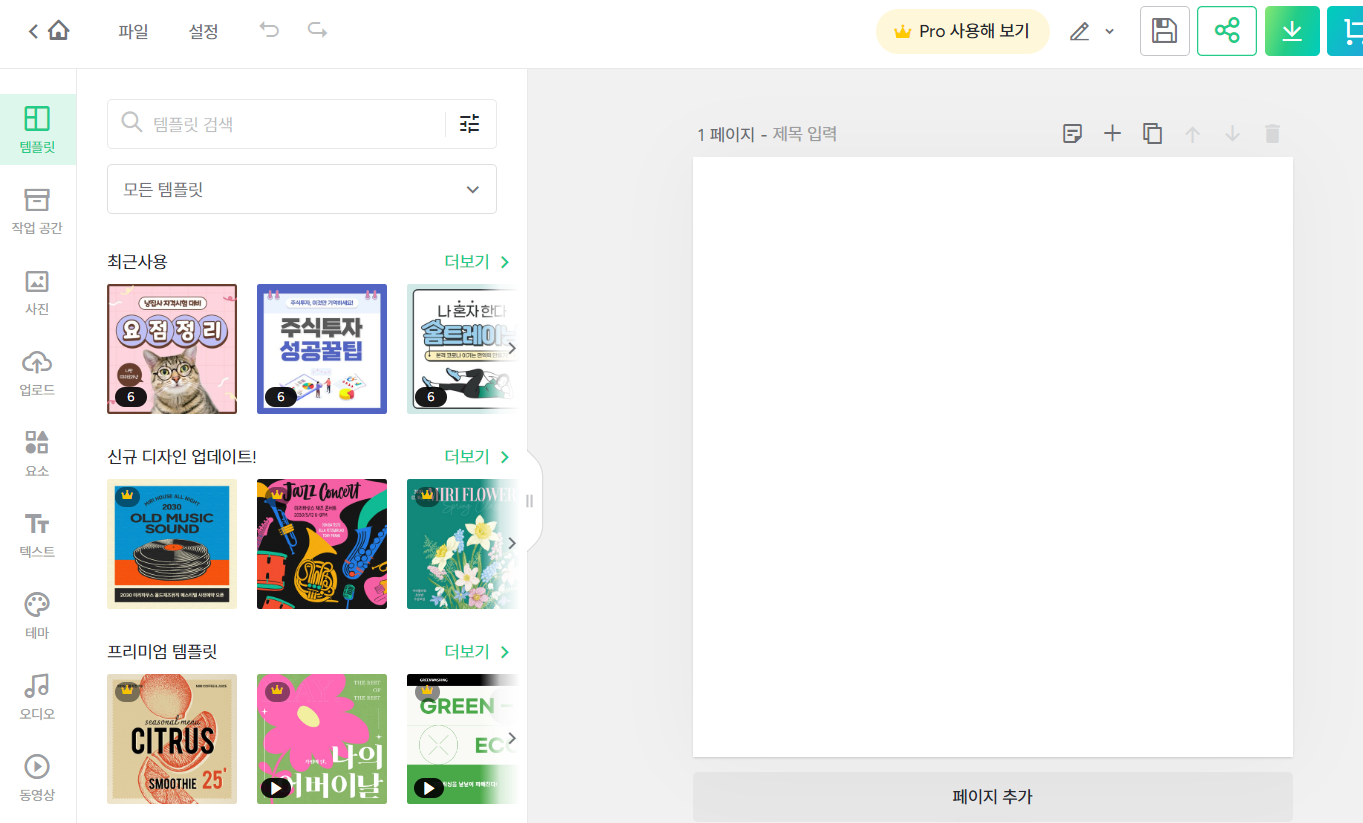
Task: Add a memo using the sticky note icon
Action: 1072,133
